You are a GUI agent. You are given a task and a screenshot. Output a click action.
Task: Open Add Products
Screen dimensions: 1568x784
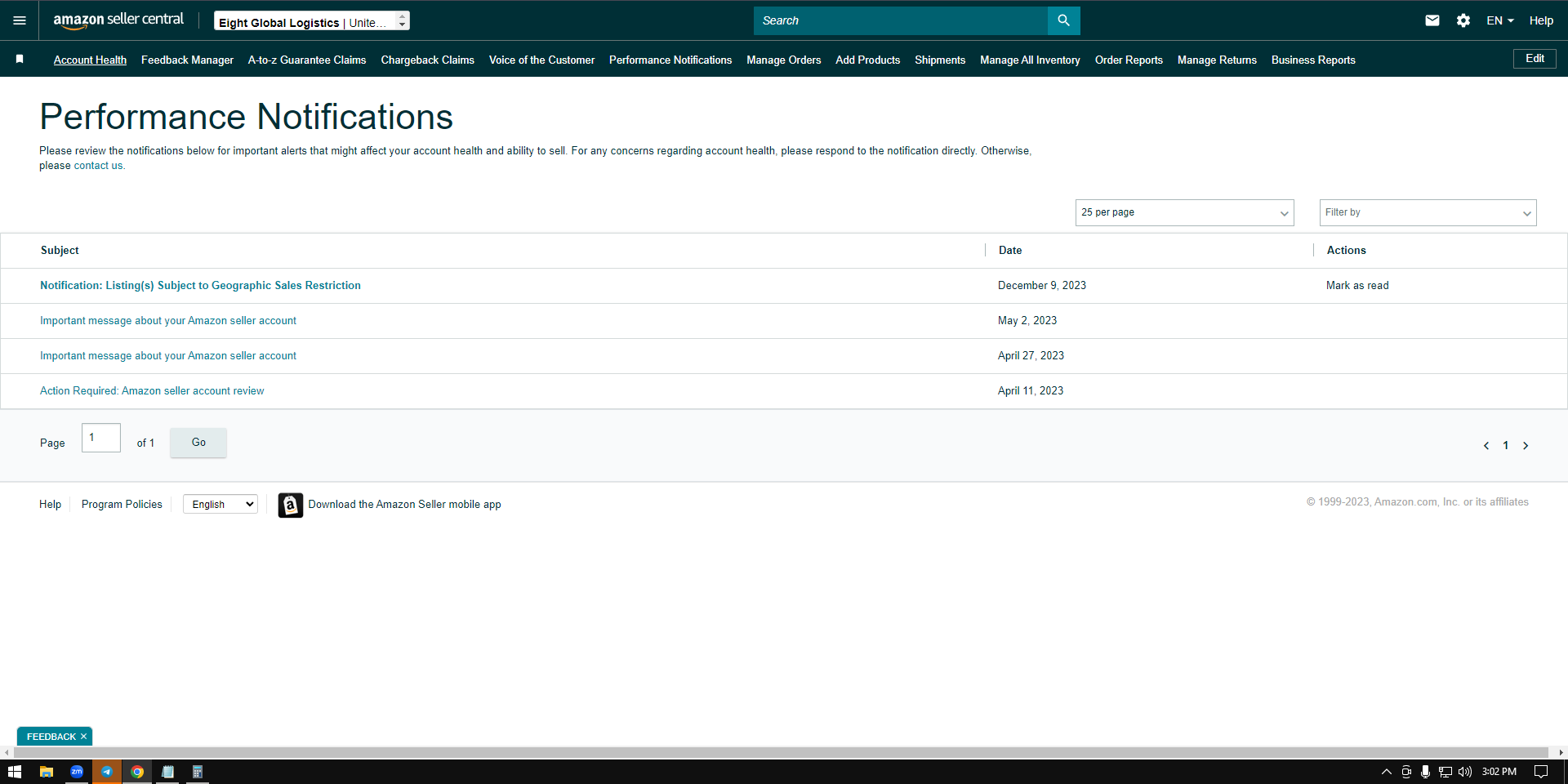pos(867,60)
